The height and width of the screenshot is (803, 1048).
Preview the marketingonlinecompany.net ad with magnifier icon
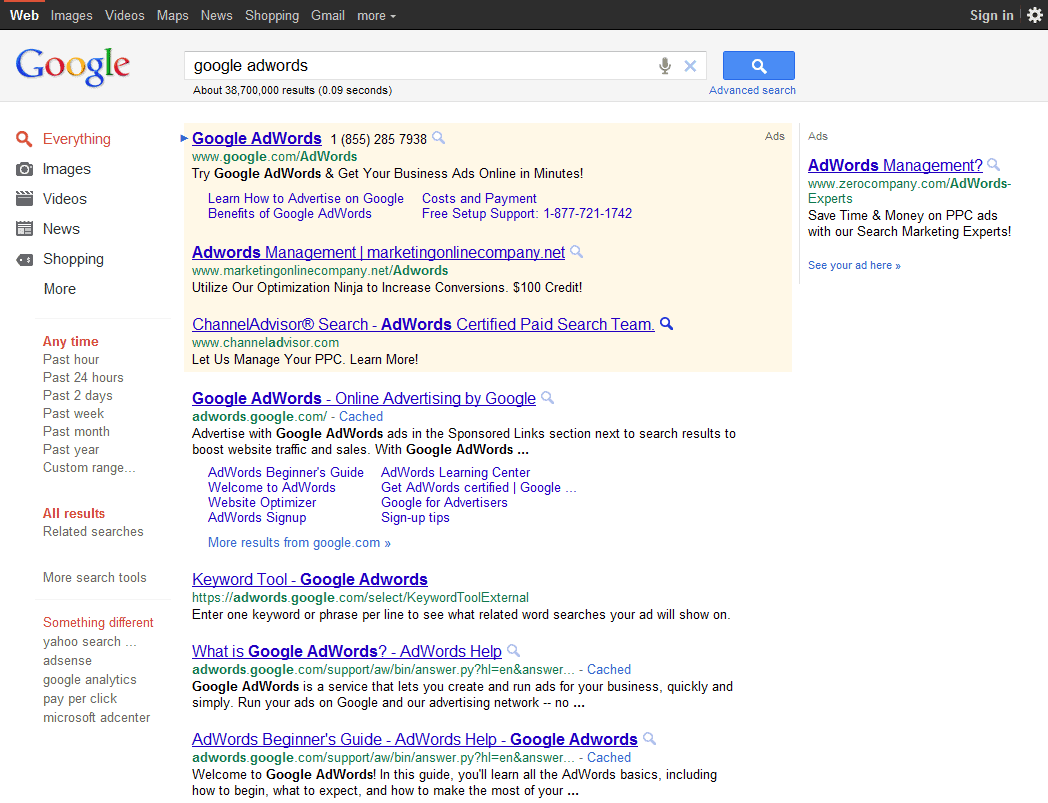[577, 252]
